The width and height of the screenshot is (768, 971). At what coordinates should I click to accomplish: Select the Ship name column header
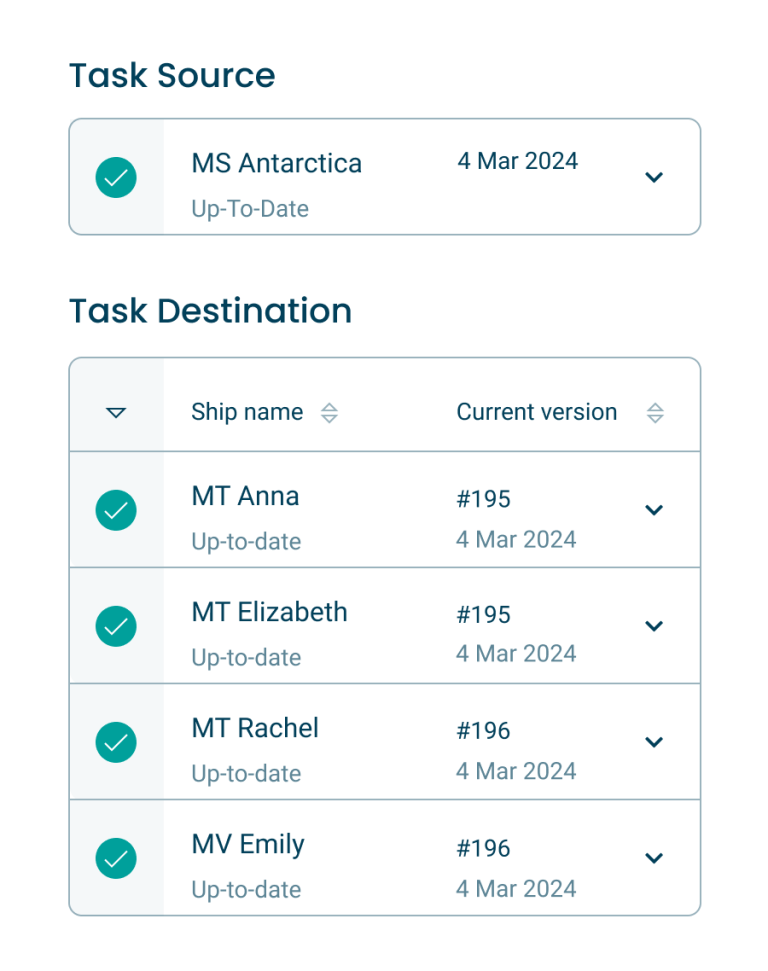click(246, 411)
